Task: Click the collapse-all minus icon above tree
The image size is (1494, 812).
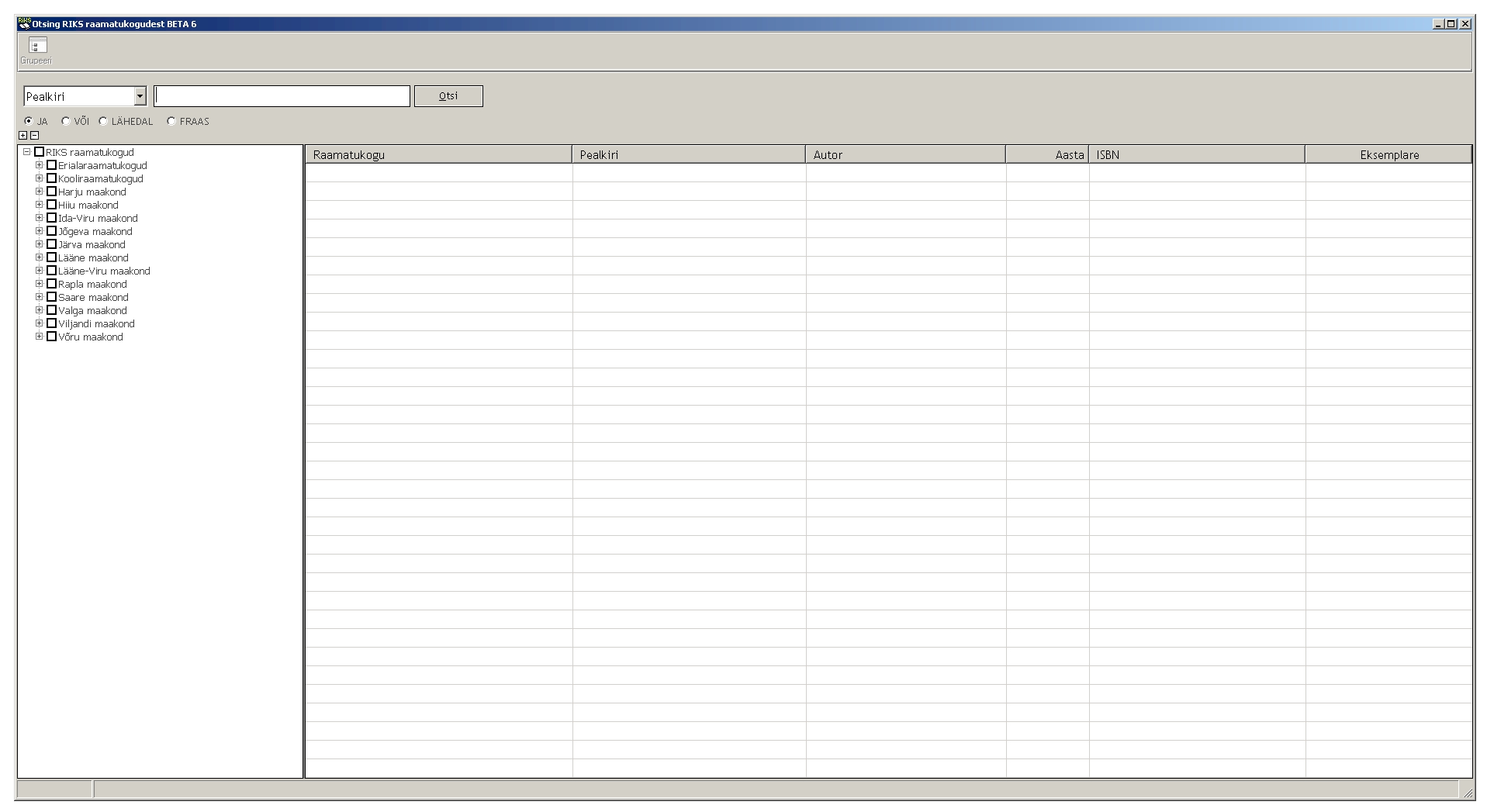Action: click(x=34, y=136)
